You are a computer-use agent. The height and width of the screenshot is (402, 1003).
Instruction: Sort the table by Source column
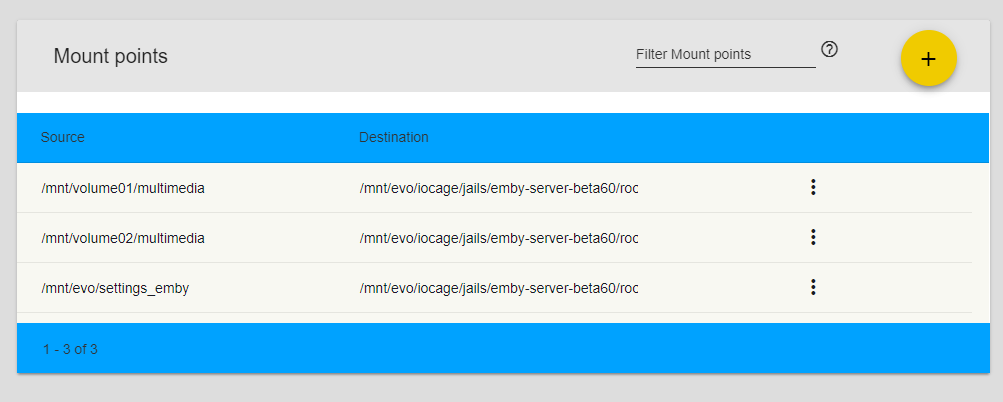click(x=63, y=137)
